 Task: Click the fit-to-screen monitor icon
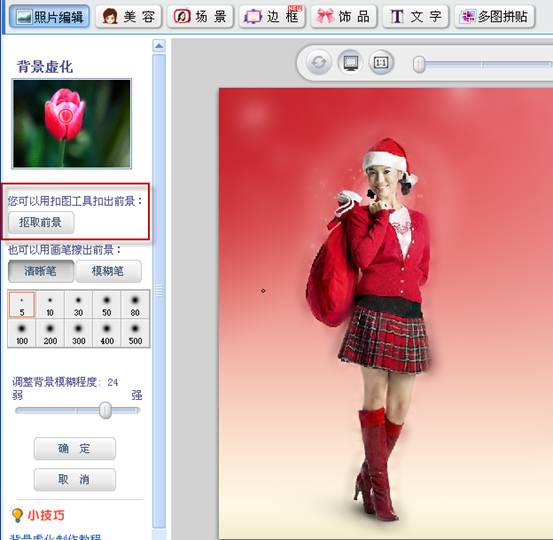click(x=350, y=62)
